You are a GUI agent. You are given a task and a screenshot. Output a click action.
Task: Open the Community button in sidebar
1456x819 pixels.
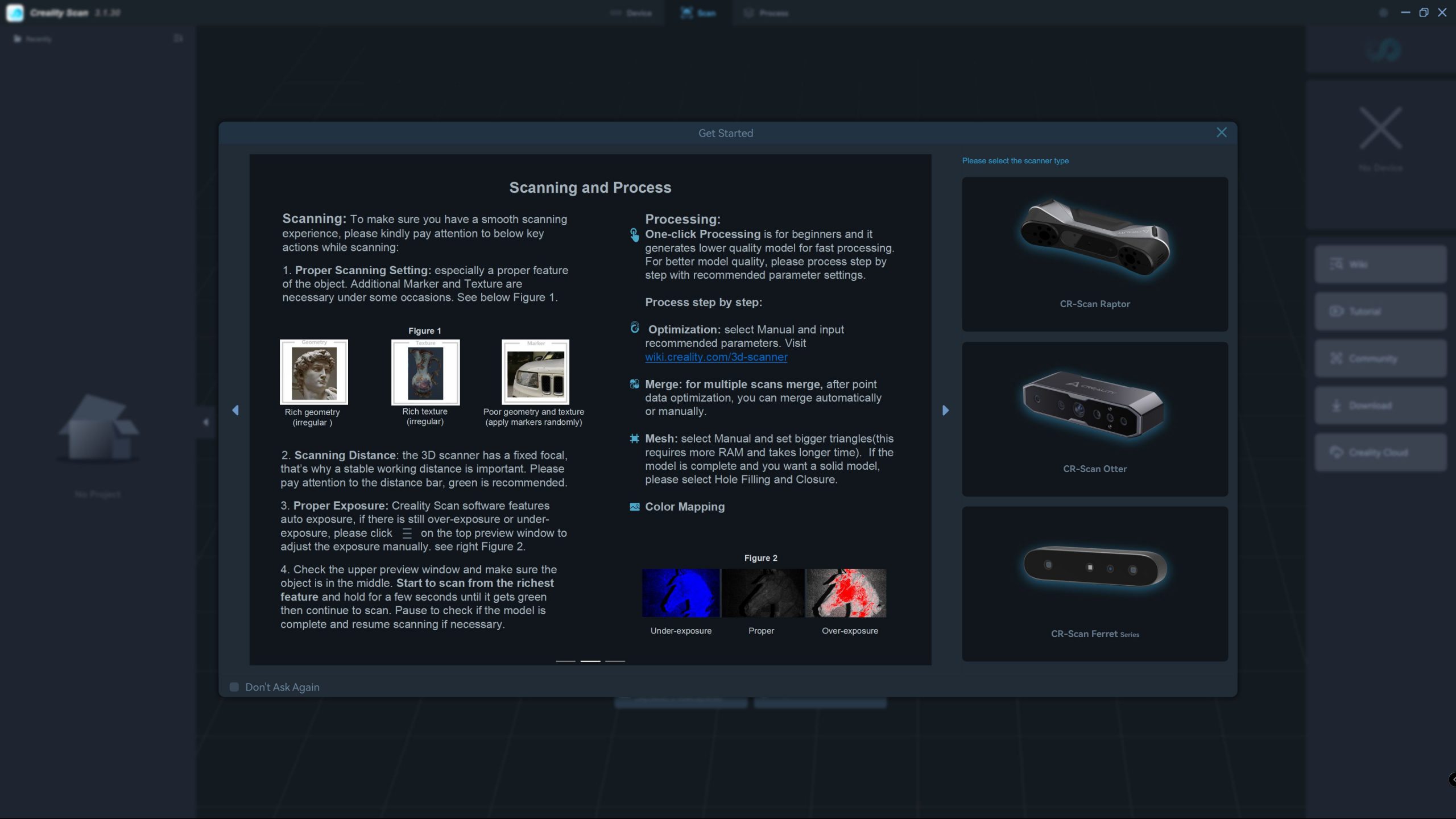click(x=1380, y=358)
